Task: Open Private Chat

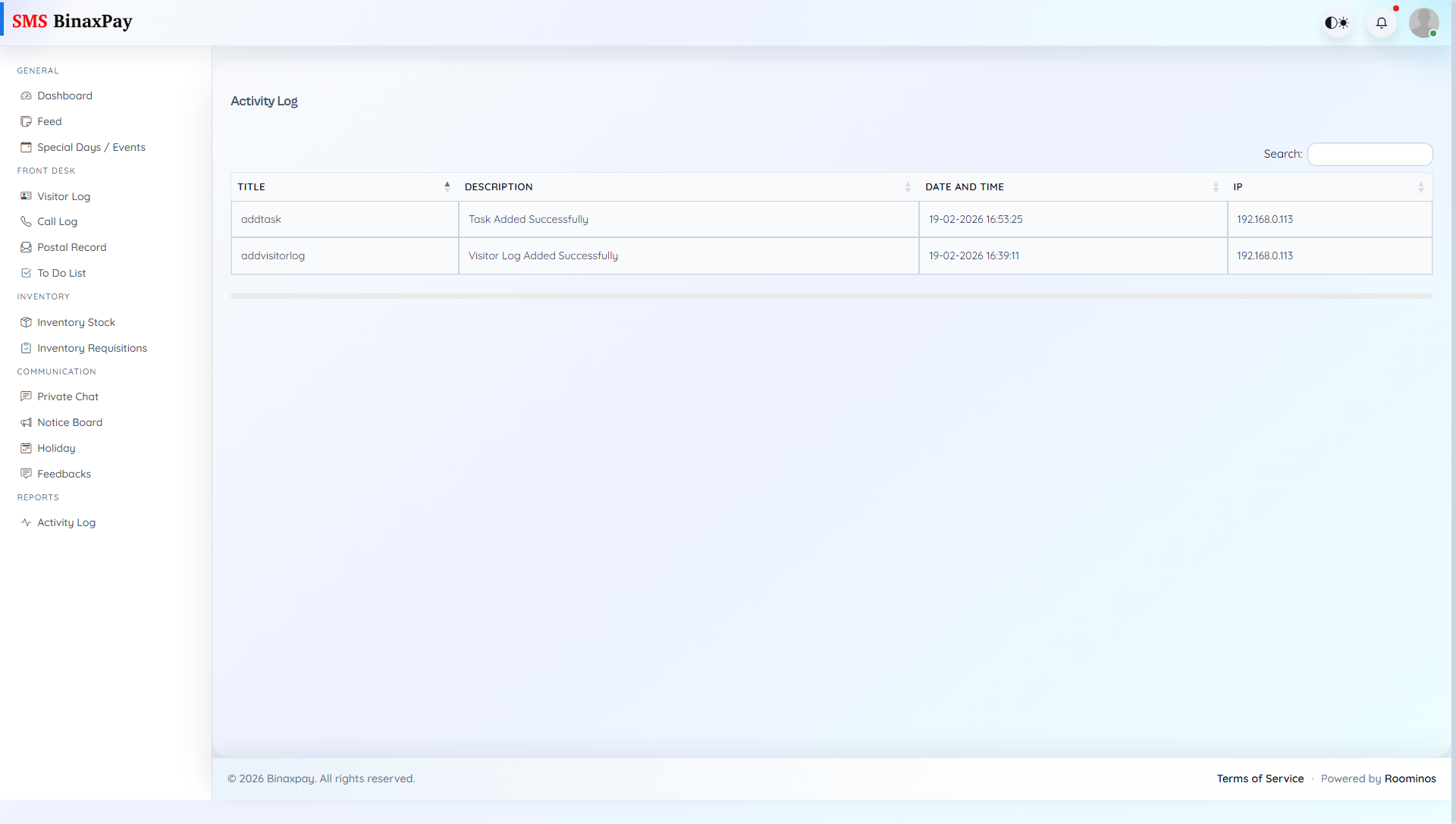Action: tap(67, 396)
